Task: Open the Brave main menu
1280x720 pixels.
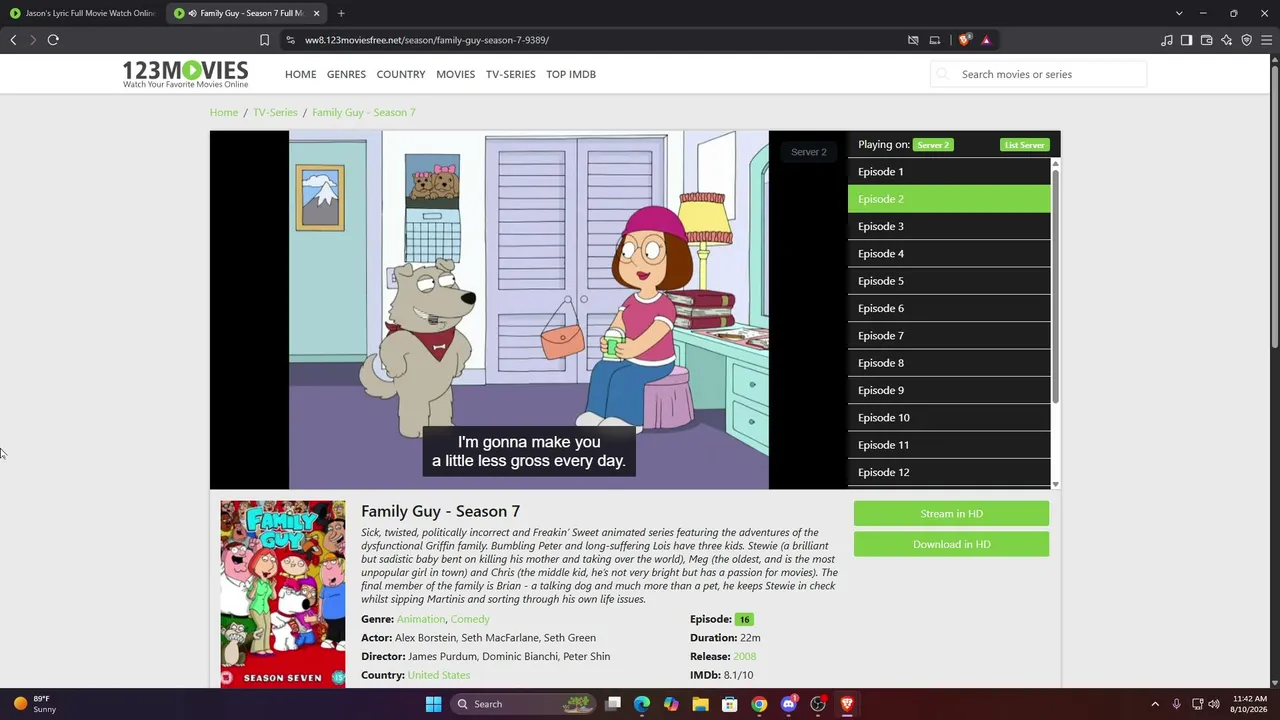Action: [x=1267, y=40]
